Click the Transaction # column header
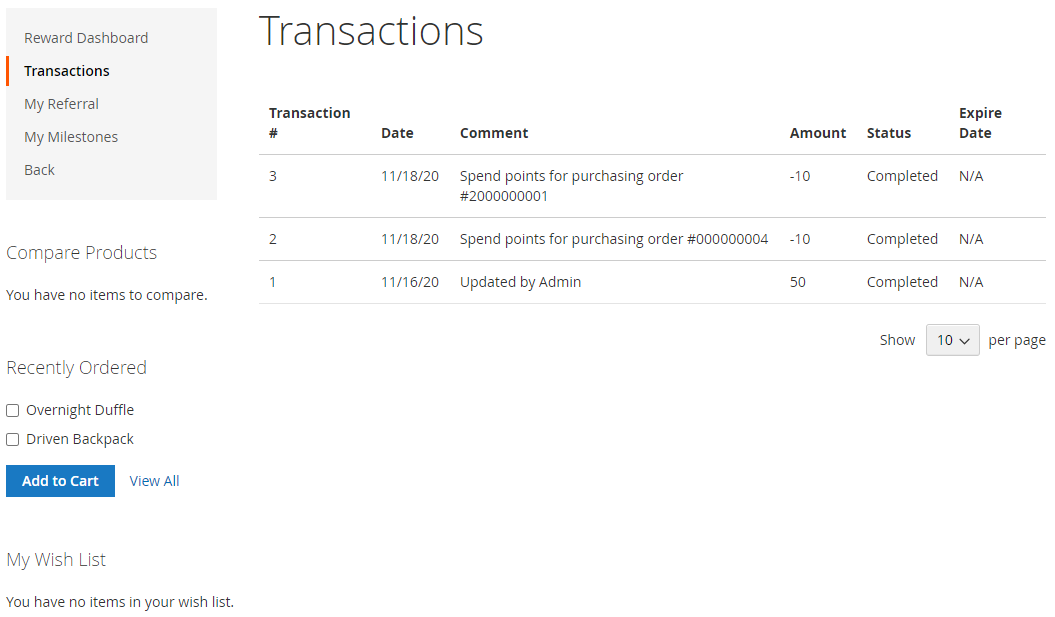Viewport: 1055px width, 617px height. [309, 123]
